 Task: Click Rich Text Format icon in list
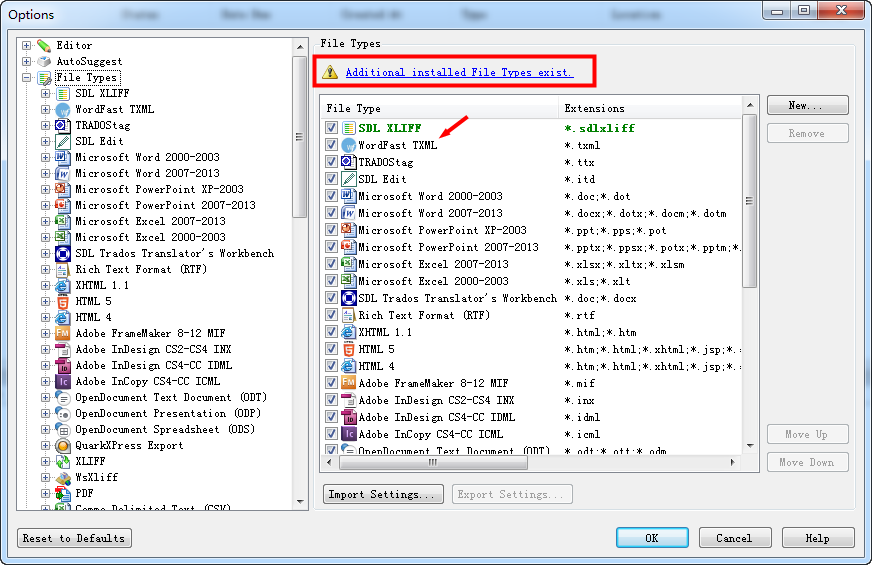click(348, 315)
